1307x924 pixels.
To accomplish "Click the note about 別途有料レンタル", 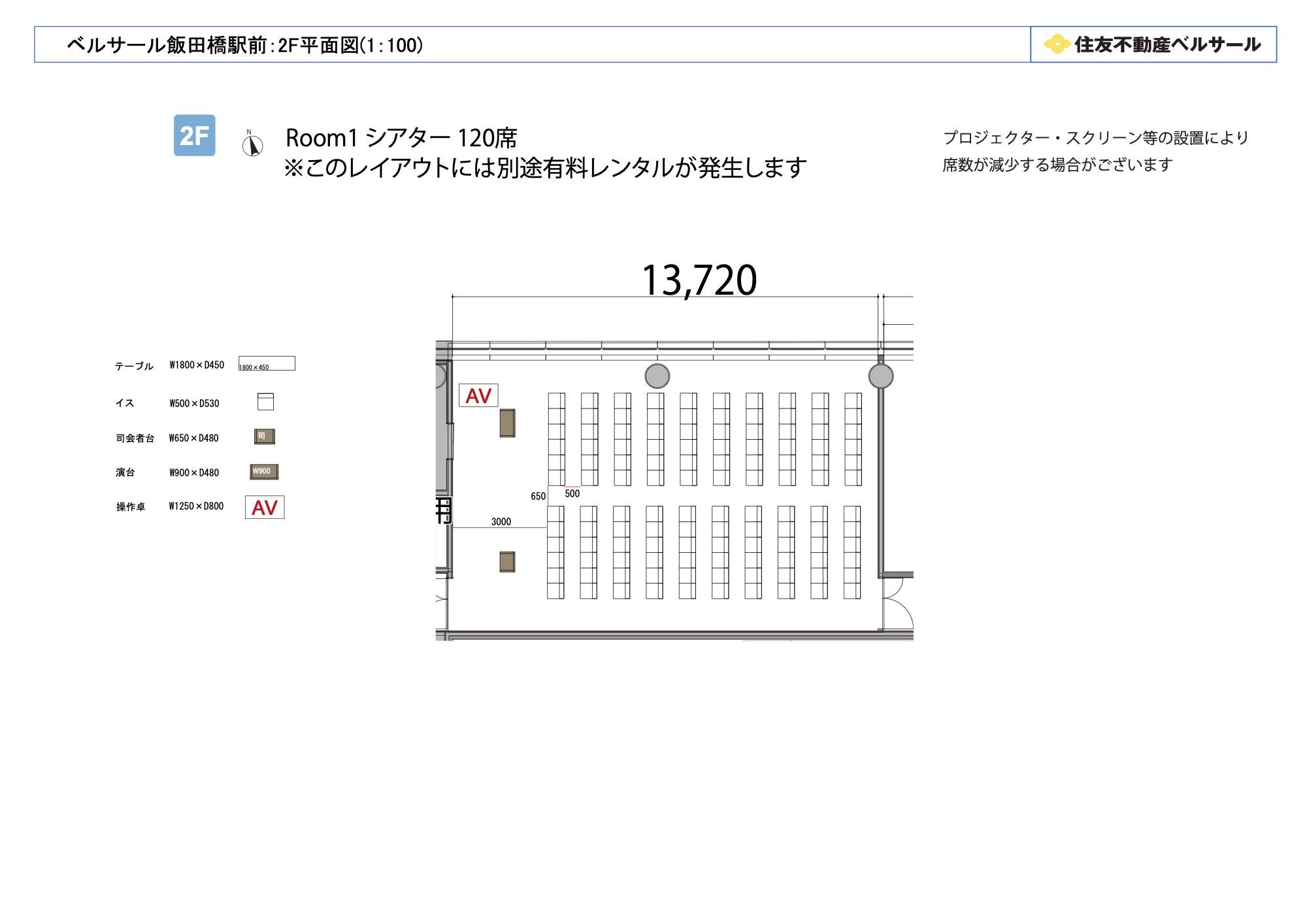I will click(546, 168).
